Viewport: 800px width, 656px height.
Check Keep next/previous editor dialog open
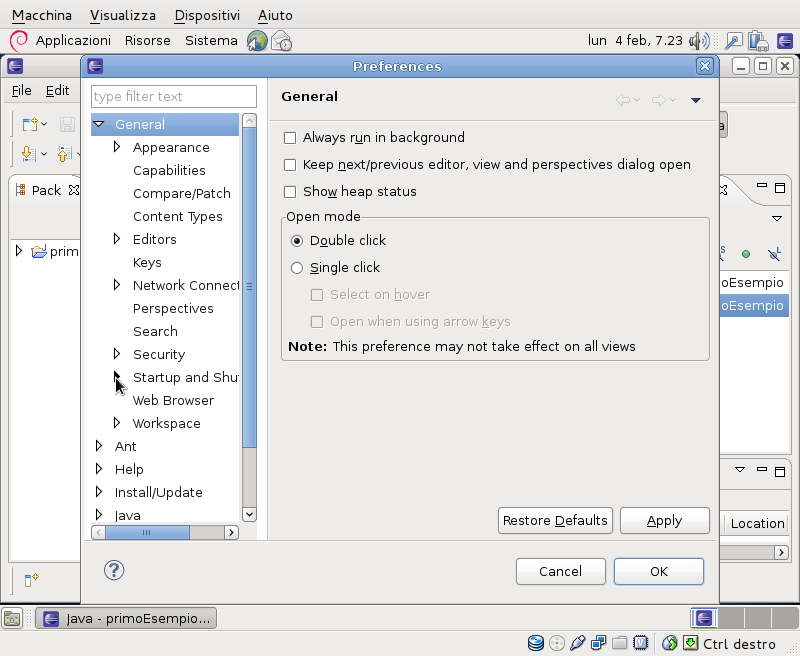(290, 165)
